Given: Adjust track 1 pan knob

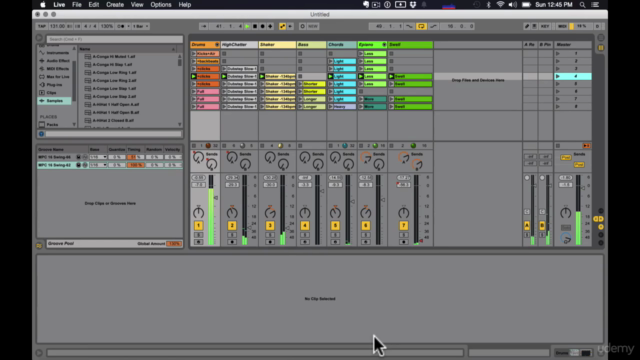Looking at the screenshot, I should click(198, 212).
